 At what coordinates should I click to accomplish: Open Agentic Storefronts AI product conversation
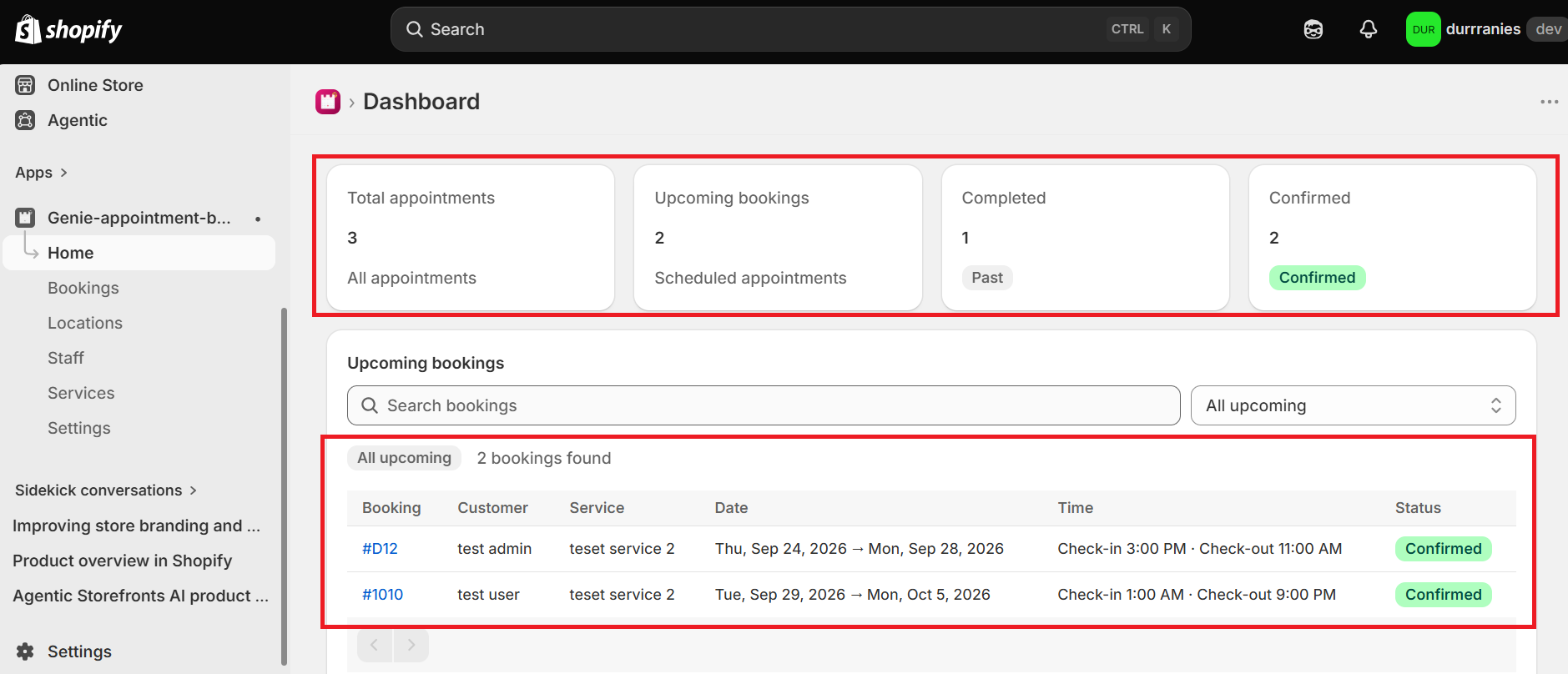click(141, 596)
